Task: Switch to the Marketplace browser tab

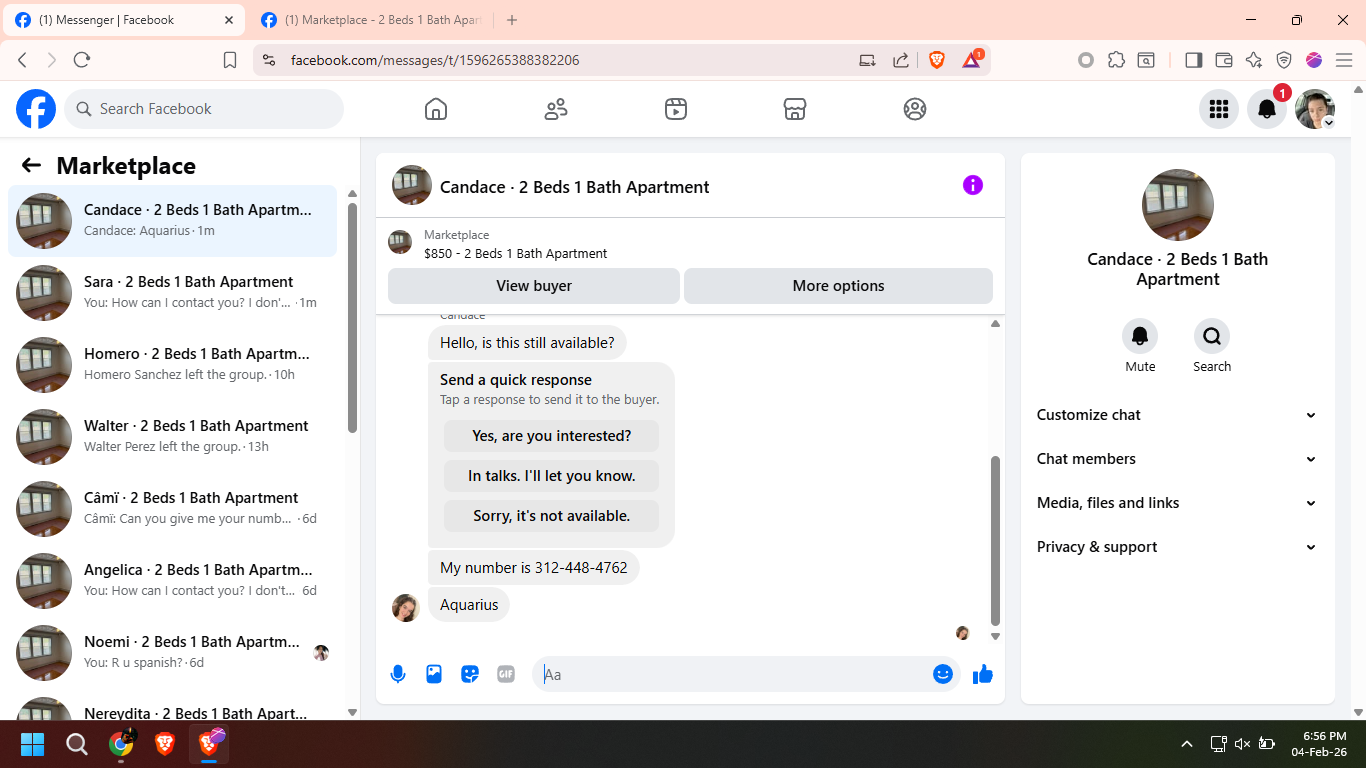Action: 371,20
